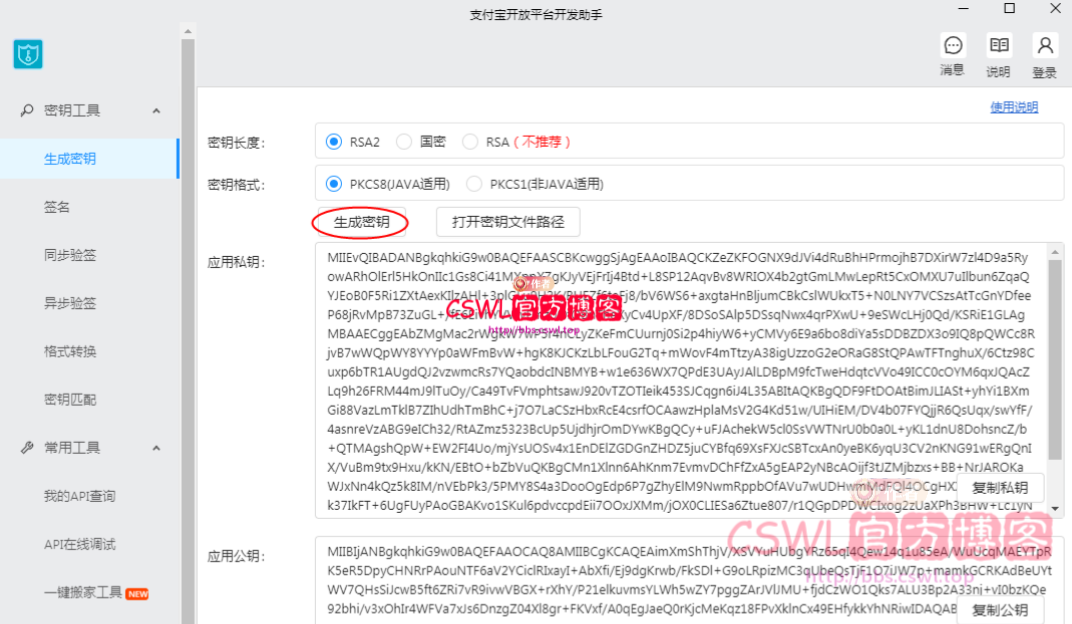
Task: Collapse the 常用工具 section chevron
Action: click(x=156, y=448)
